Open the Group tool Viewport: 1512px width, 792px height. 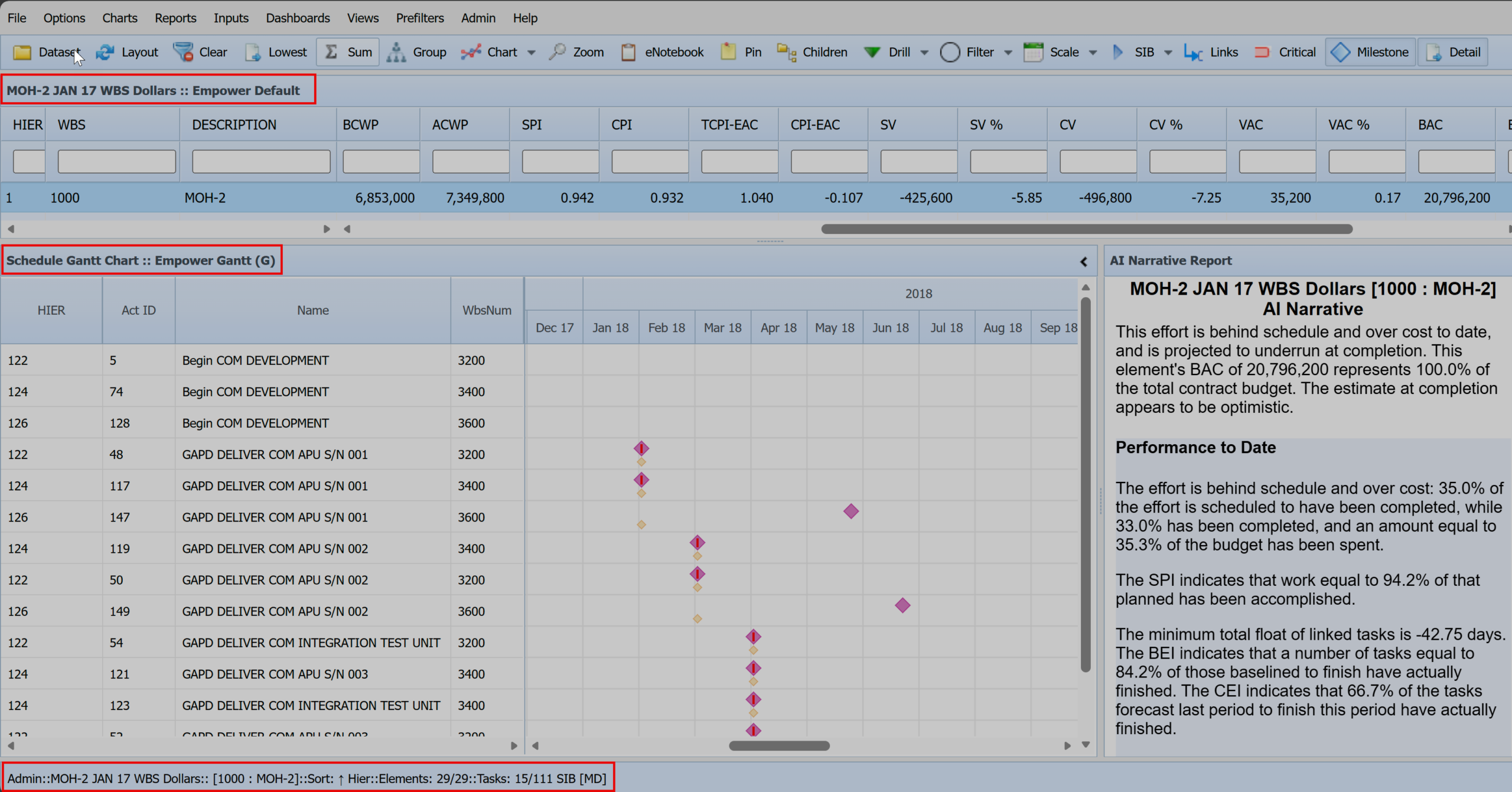tap(417, 52)
